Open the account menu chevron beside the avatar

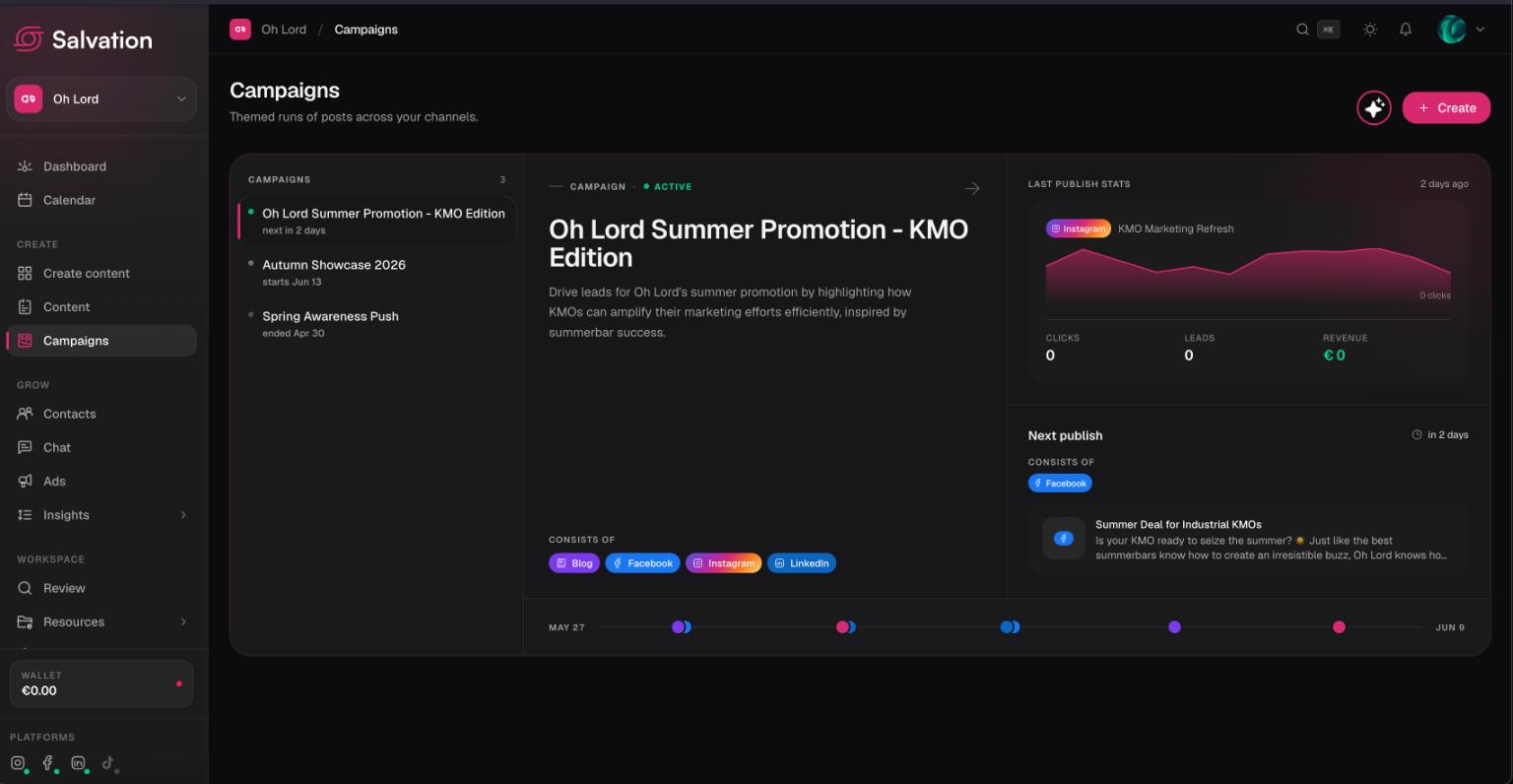(x=1480, y=30)
